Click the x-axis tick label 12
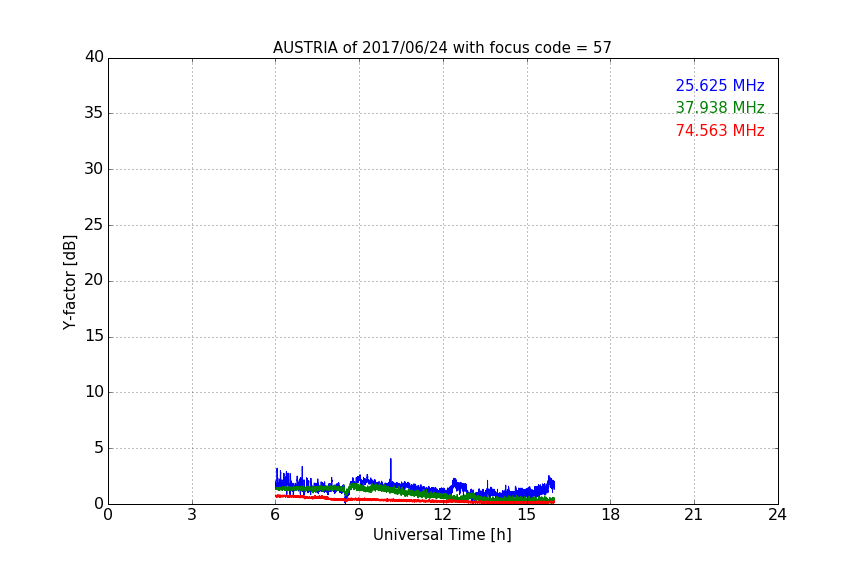The width and height of the screenshot is (864, 576). 443,515
